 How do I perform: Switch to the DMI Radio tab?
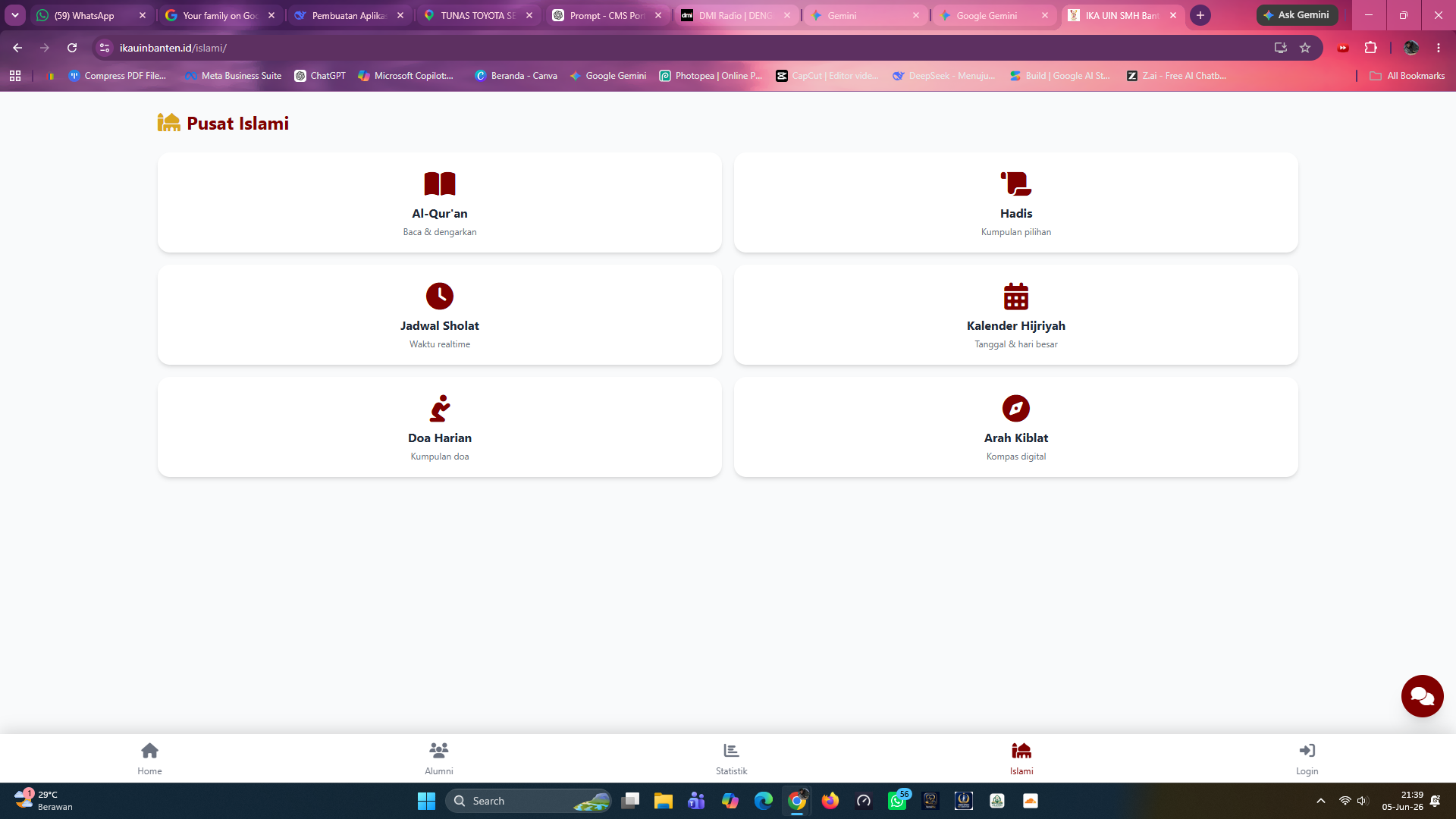[x=736, y=15]
